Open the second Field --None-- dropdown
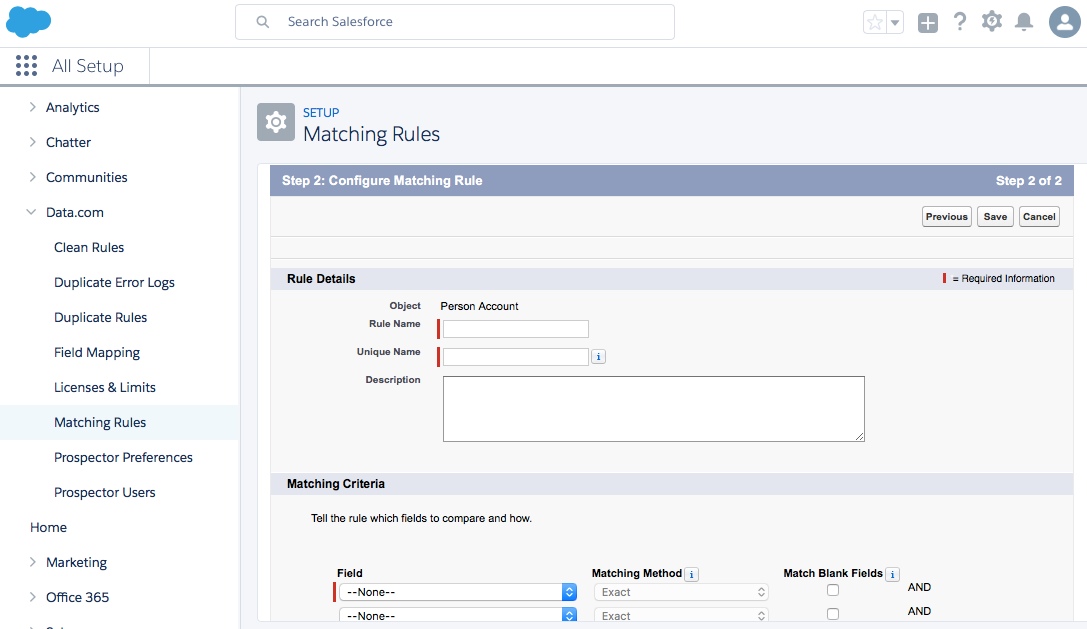This screenshot has width=1087, height=629. pos(458,615)
